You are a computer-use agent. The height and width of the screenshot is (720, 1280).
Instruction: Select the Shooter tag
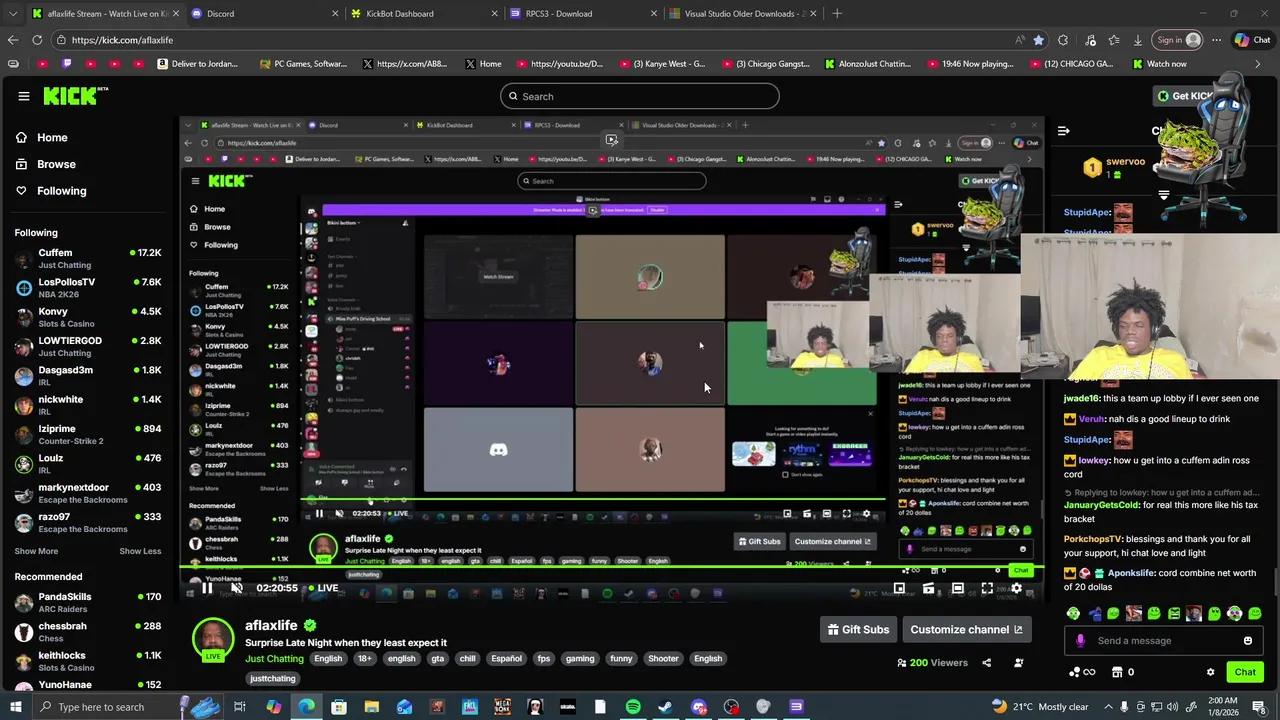click(x=663, y=659)
